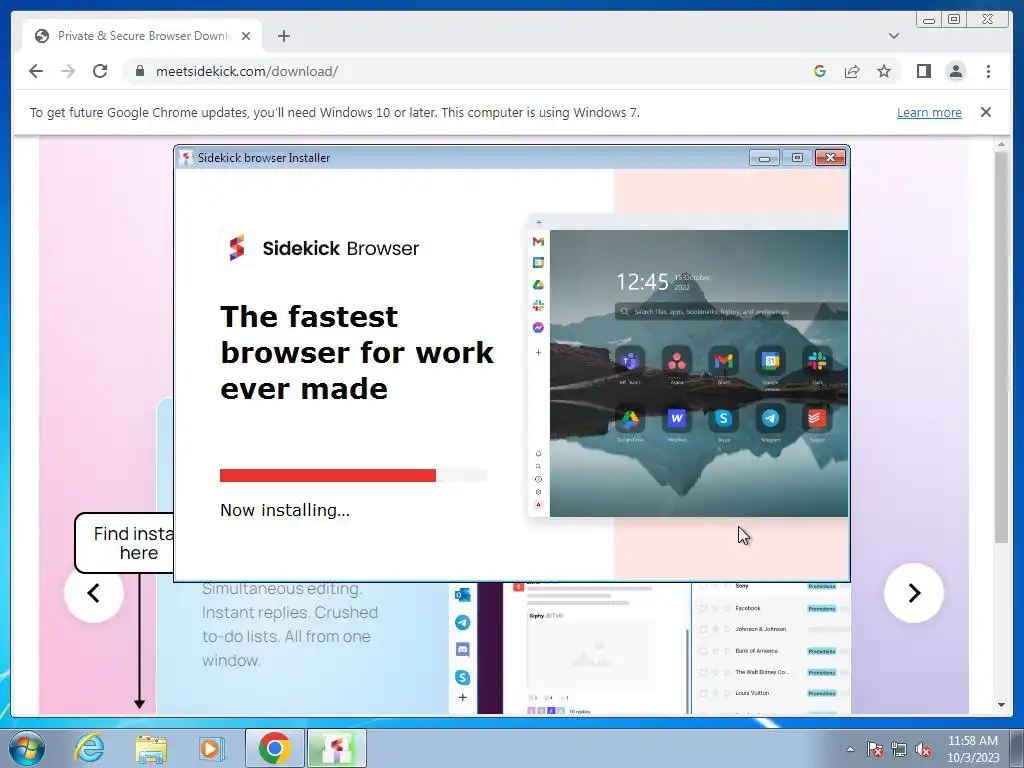
Task: Go to previous slide with left arrow
Action: click(x=93, y=593)
